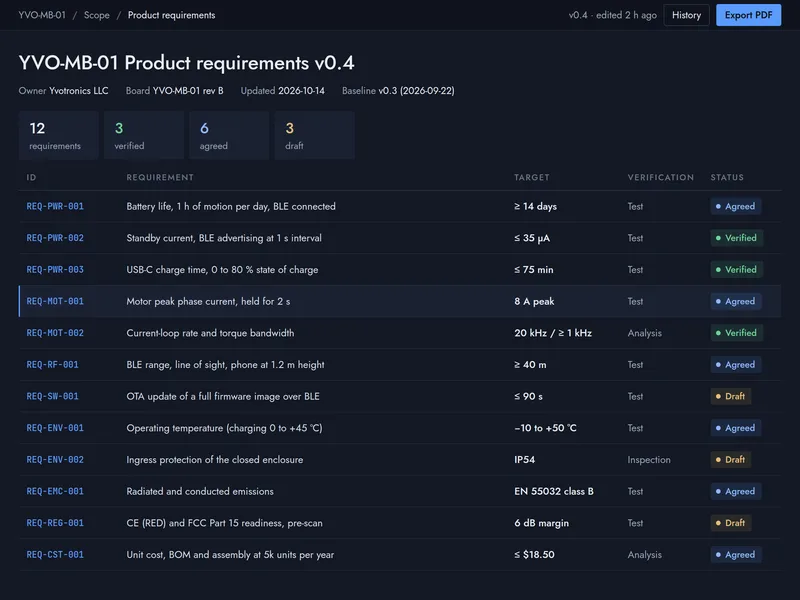Click the 'IP54' target value
Image resolution: width=800 pixels, height=600 pixels.
pos(524,460)
